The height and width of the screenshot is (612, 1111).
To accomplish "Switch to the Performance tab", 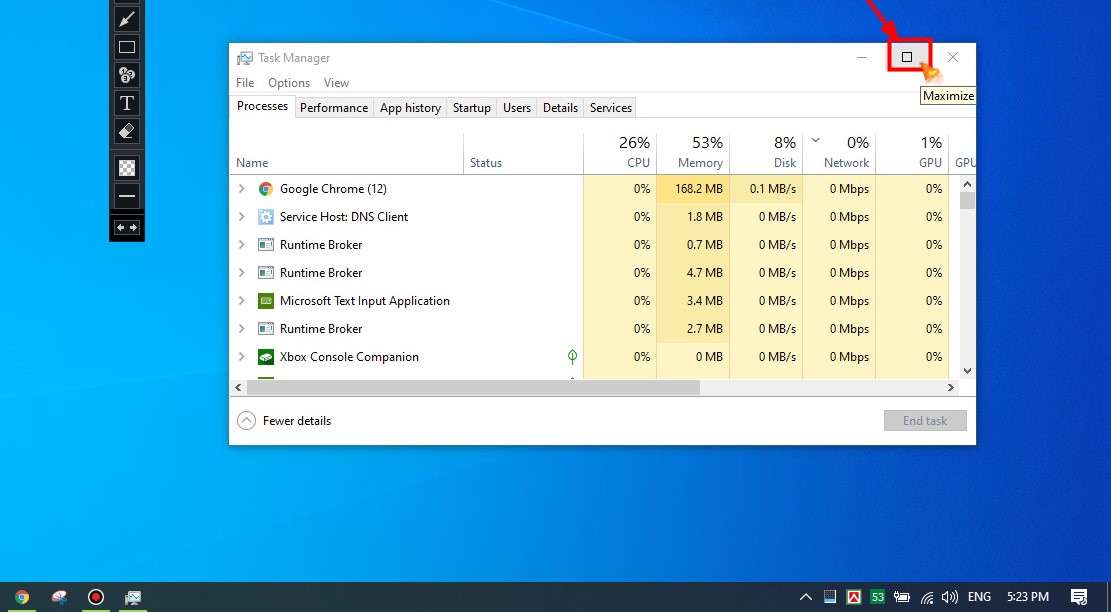I will (x=334, y=108).
